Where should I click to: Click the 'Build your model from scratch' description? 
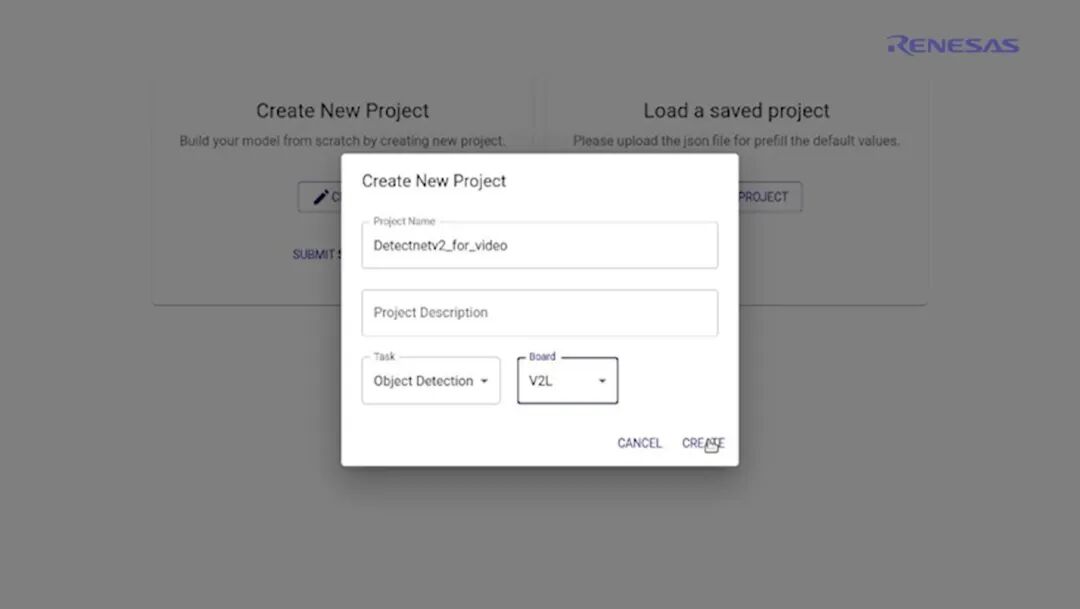[342, 141]
